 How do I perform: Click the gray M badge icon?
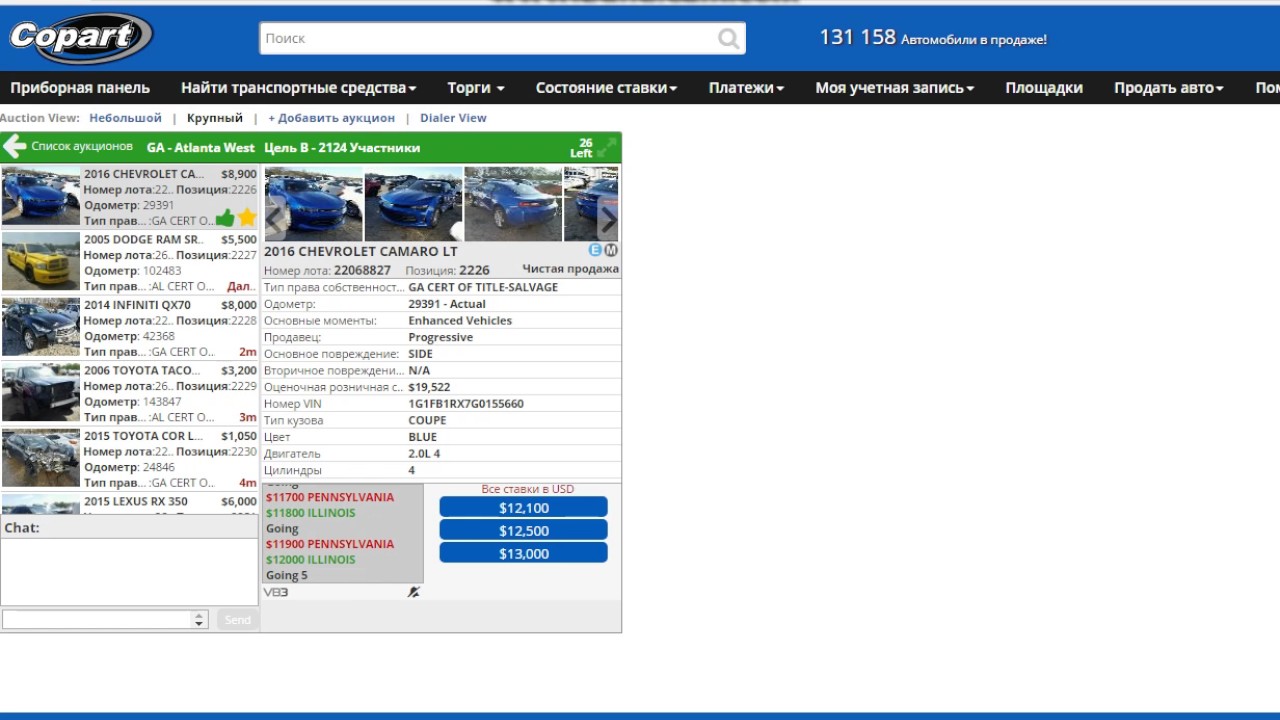click(x=611, y=250)
